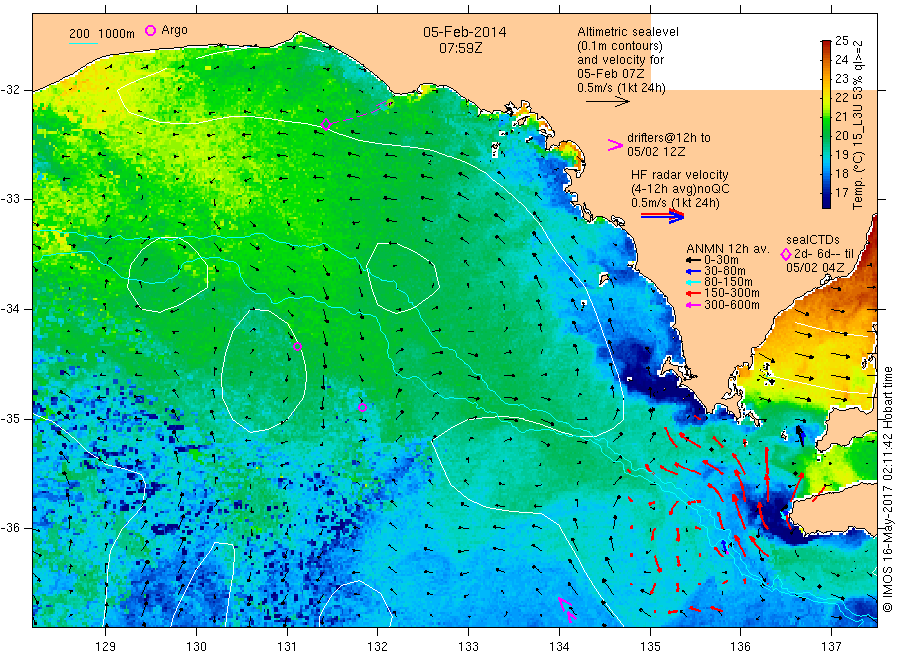Click the 07:59Z time label
The width and height of the screenshot is (900, 660).
point(460,48)
